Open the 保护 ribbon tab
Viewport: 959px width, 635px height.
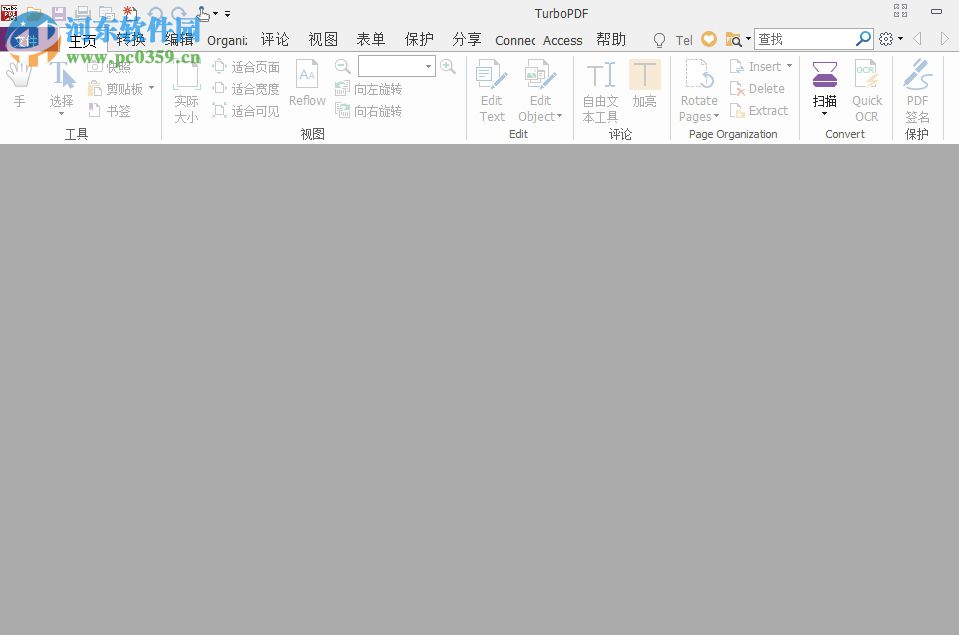coord(418,40)
